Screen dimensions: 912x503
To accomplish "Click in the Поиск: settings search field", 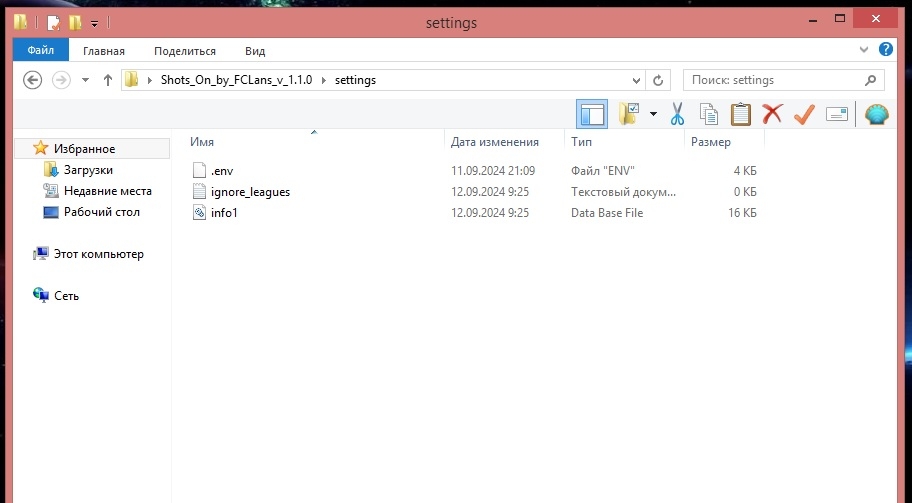I will click(x=775, y=80).
